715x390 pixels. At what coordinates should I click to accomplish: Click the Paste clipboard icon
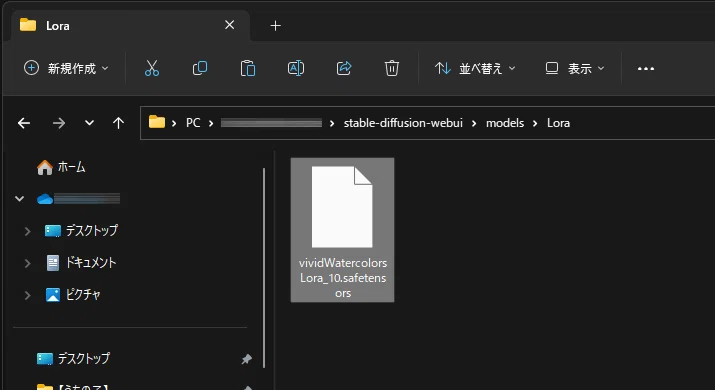click(x=248, y=68)
